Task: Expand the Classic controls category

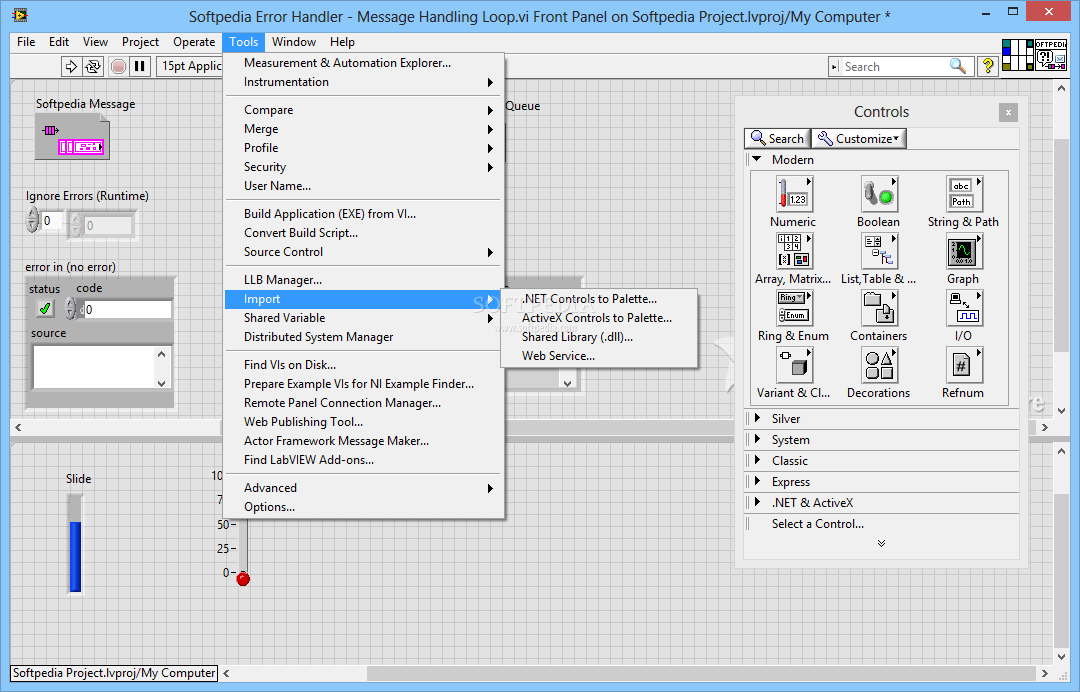Action: pyautogui.click(x=758, y=460)
